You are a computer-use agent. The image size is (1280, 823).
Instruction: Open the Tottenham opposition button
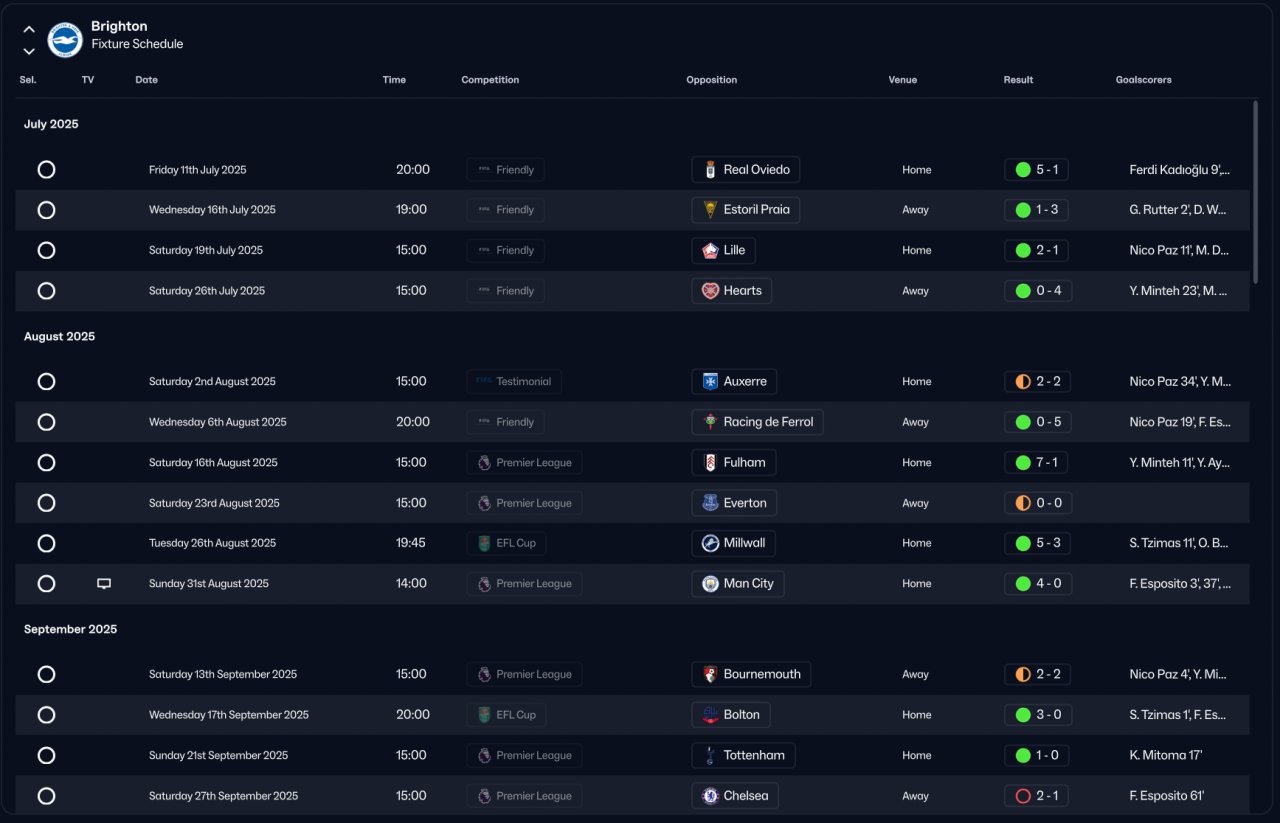point(743,756)
